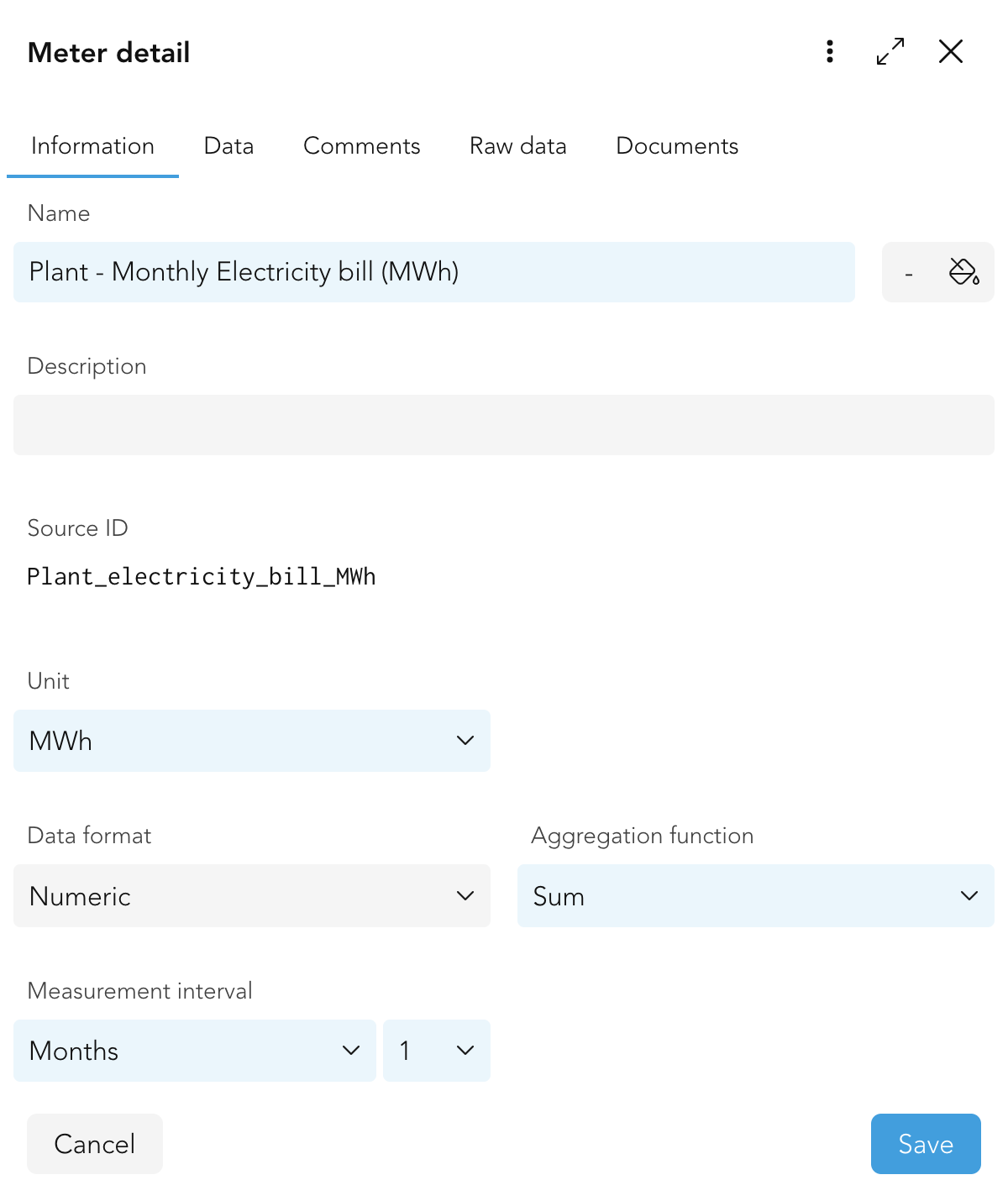1008x1201 pixels.
Task: Open the Comments tab
Action: 361,146
